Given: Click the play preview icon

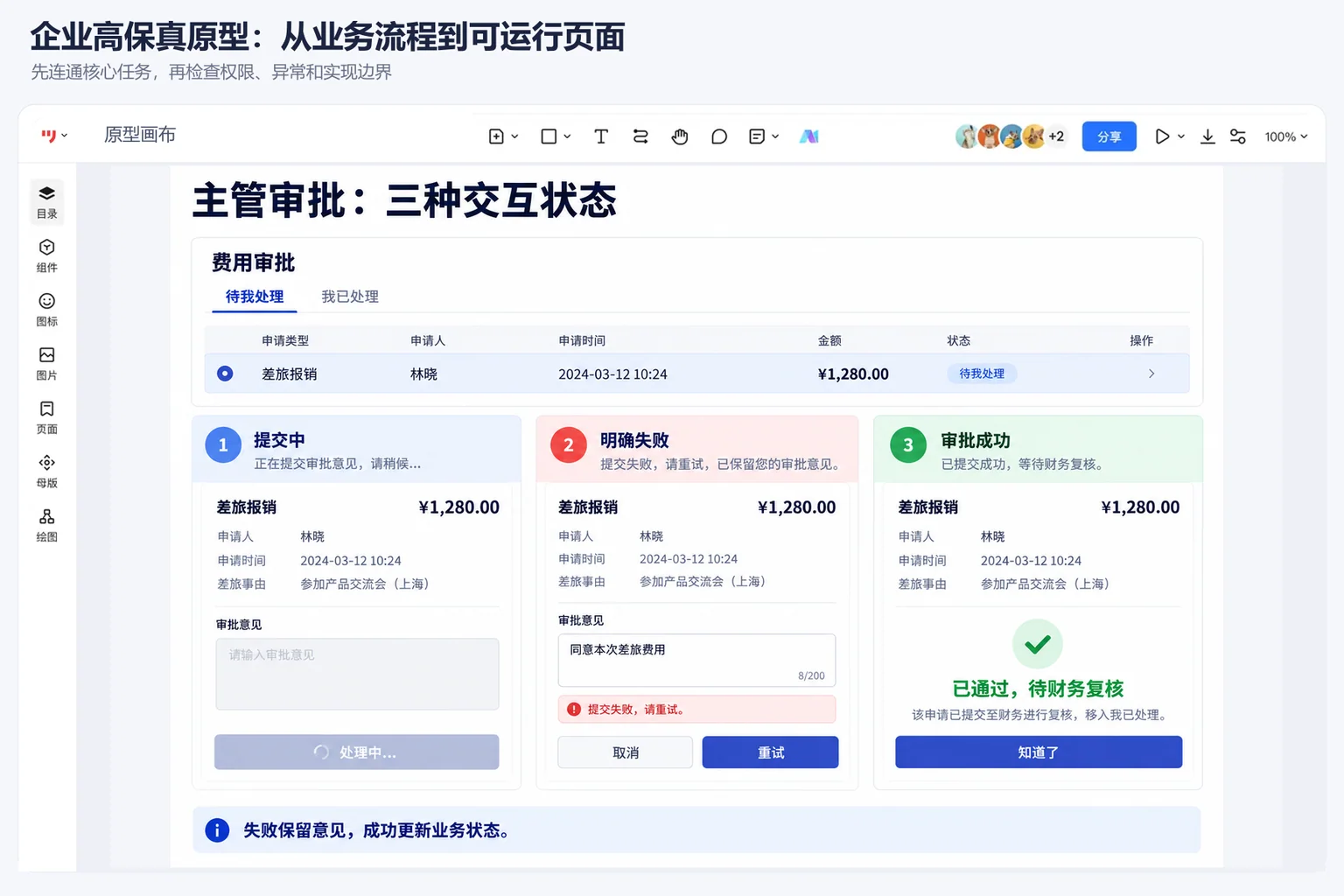Looking at the screenshot, I should 1162,136.
